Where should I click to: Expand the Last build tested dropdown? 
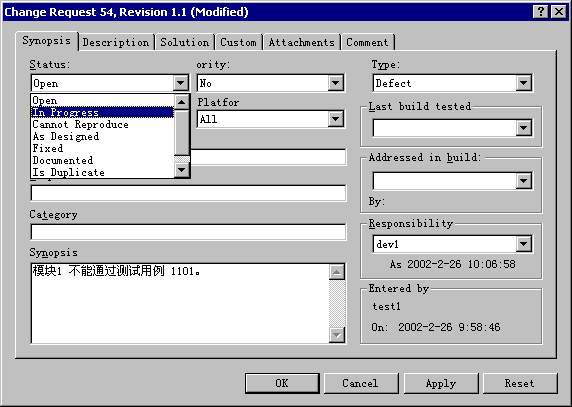point(523,128)
